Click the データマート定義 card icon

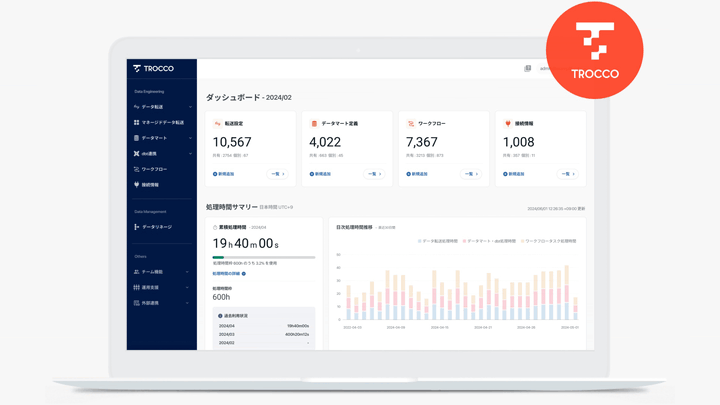pos(314,124)
